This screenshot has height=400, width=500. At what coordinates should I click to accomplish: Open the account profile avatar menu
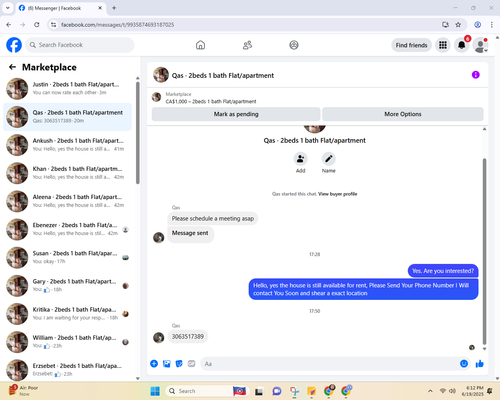click(x=480, y=45)
